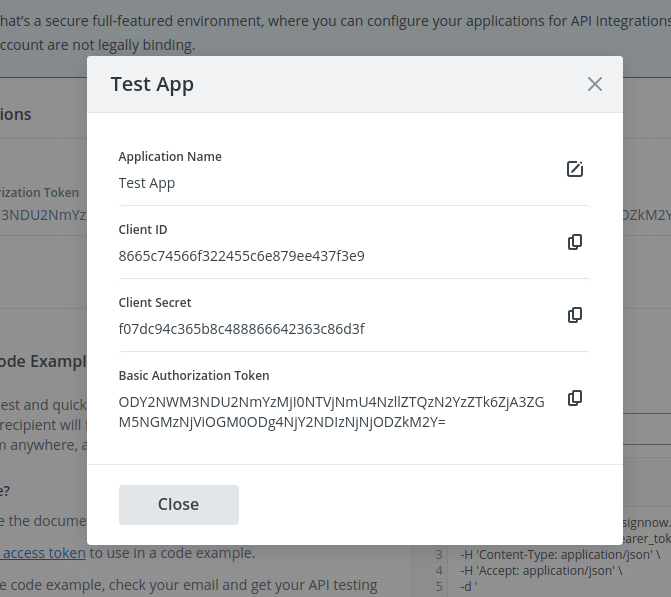Click the Client ID string 8665c74566f3...
The image size is (671, 597).
coord(241,256)
